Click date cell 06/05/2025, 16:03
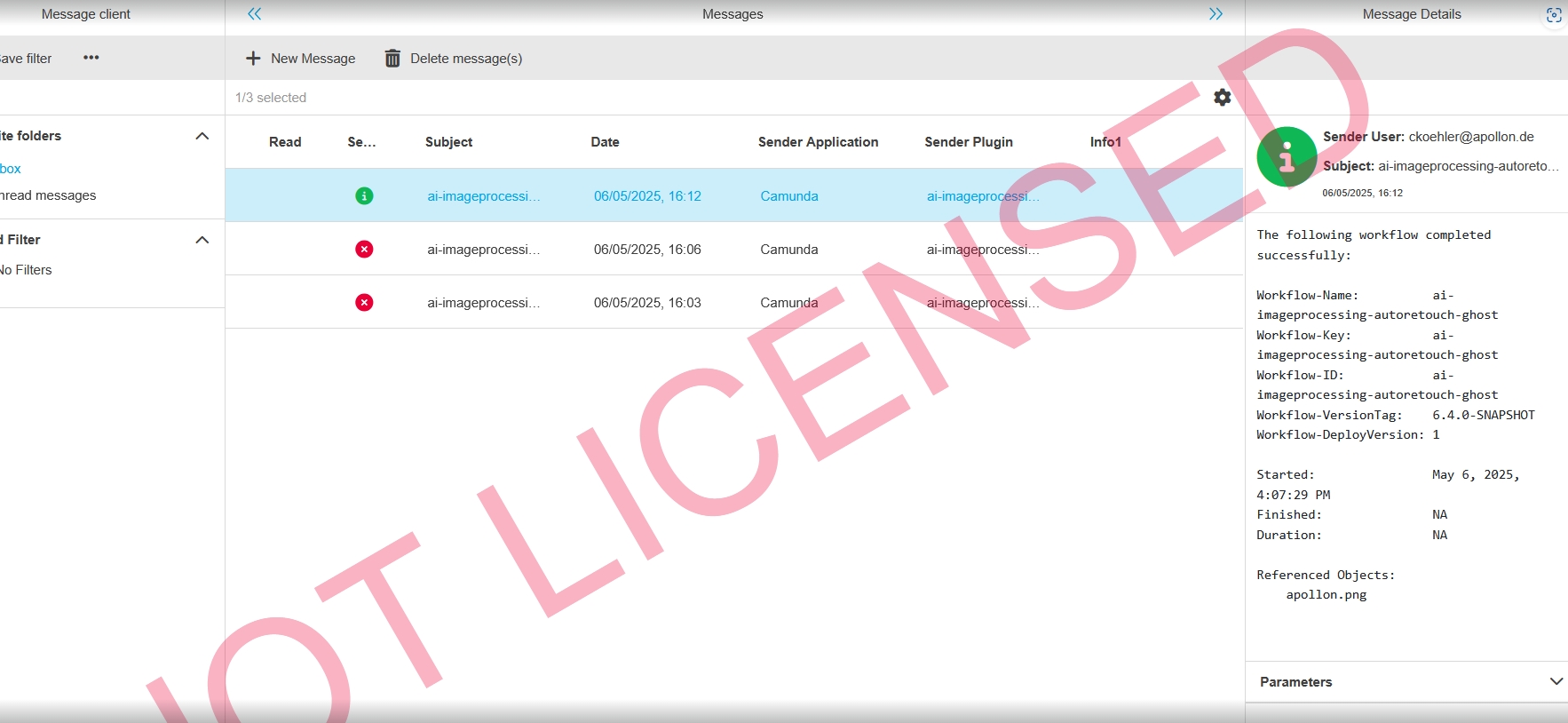Image resolution: width=1568 pixels, height=723 pixels. 647,303
